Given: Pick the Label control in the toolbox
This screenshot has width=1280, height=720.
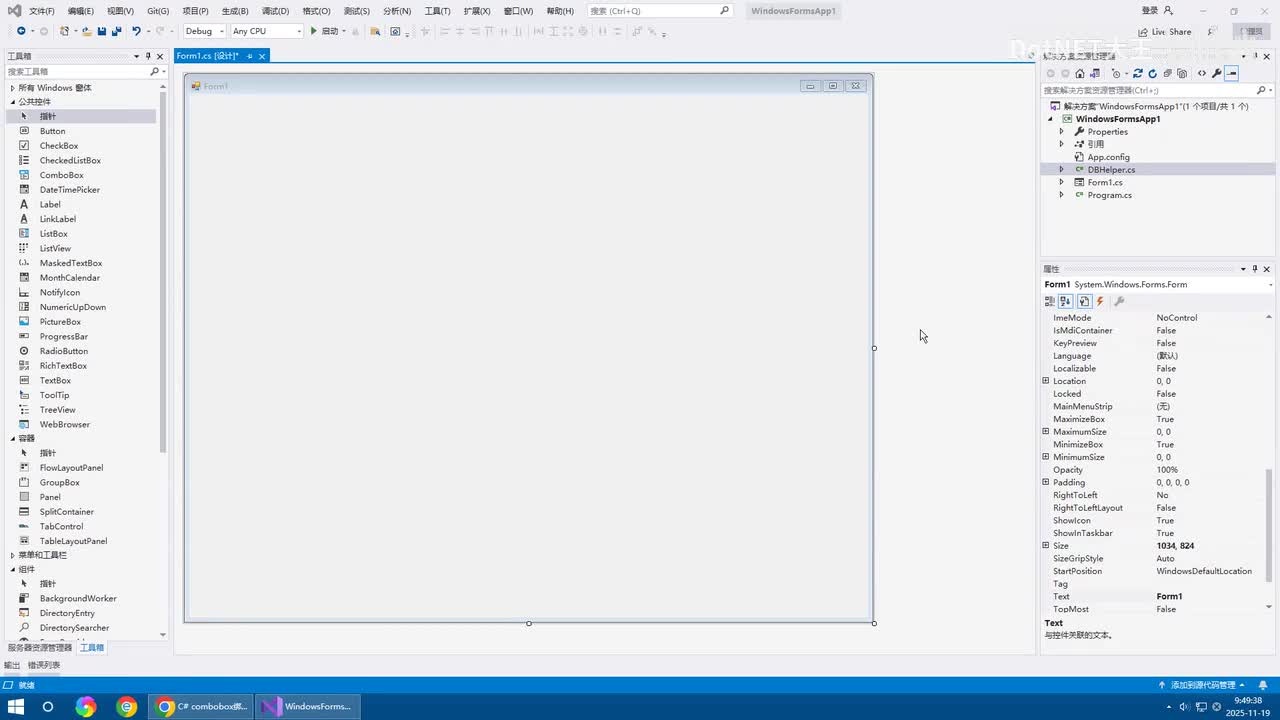Looking at the screenshot, I should click(50, 204).
